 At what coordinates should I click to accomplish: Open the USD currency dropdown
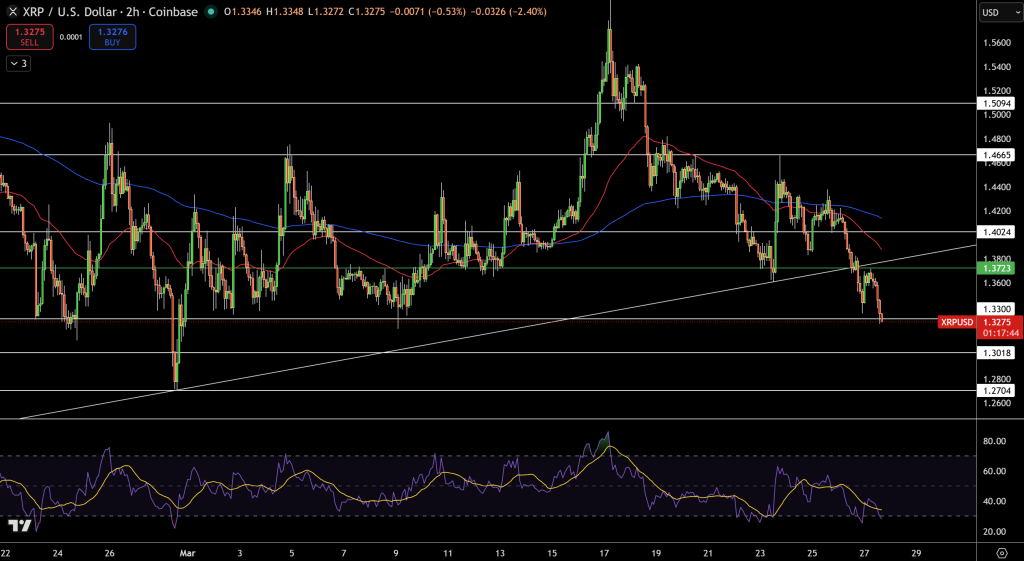(x=1001, y=12)
